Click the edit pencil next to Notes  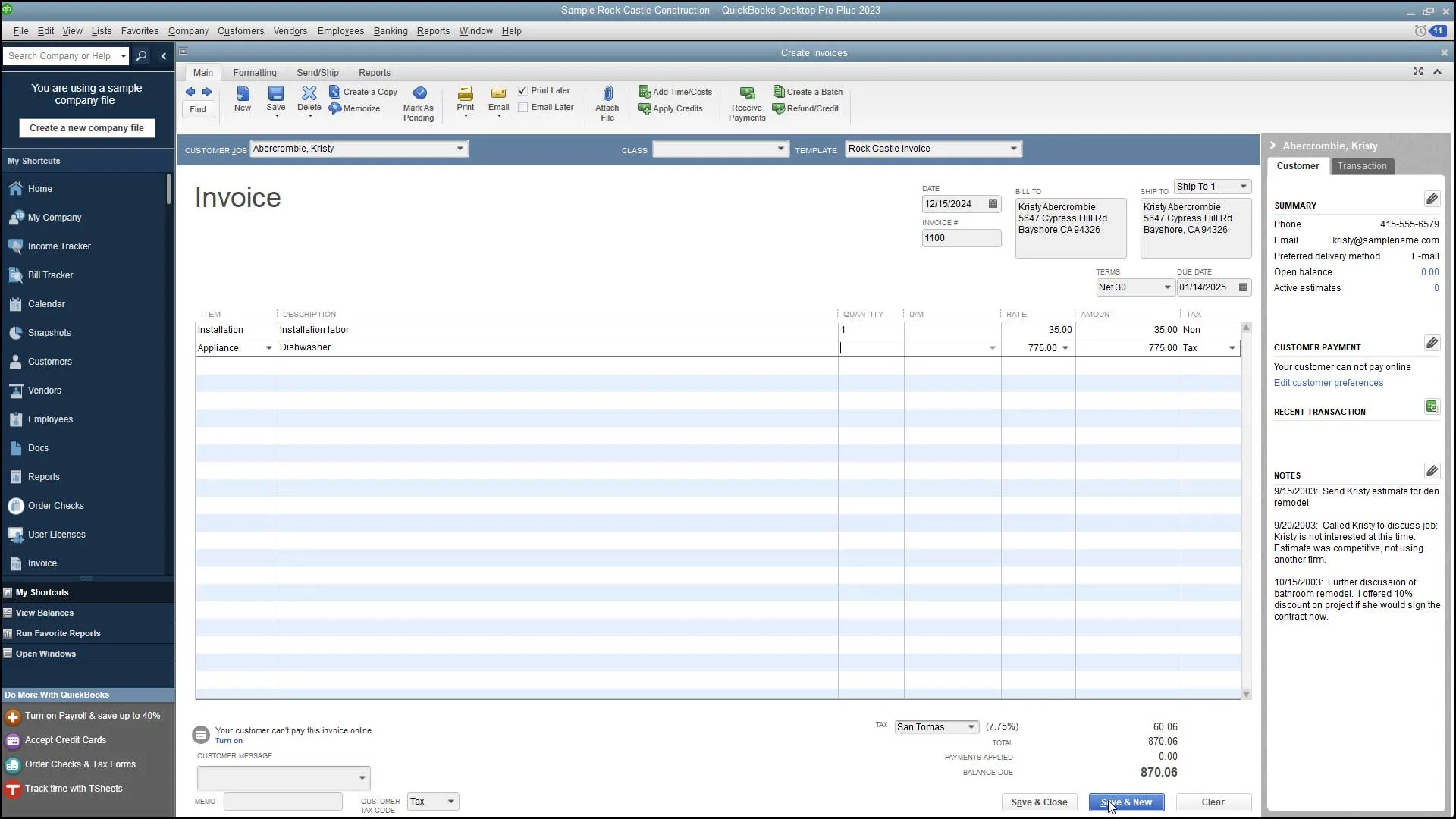click(1432, 471)
